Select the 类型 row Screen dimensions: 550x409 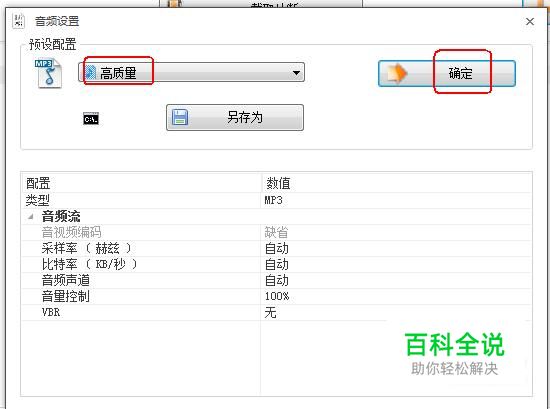point(276,200)
